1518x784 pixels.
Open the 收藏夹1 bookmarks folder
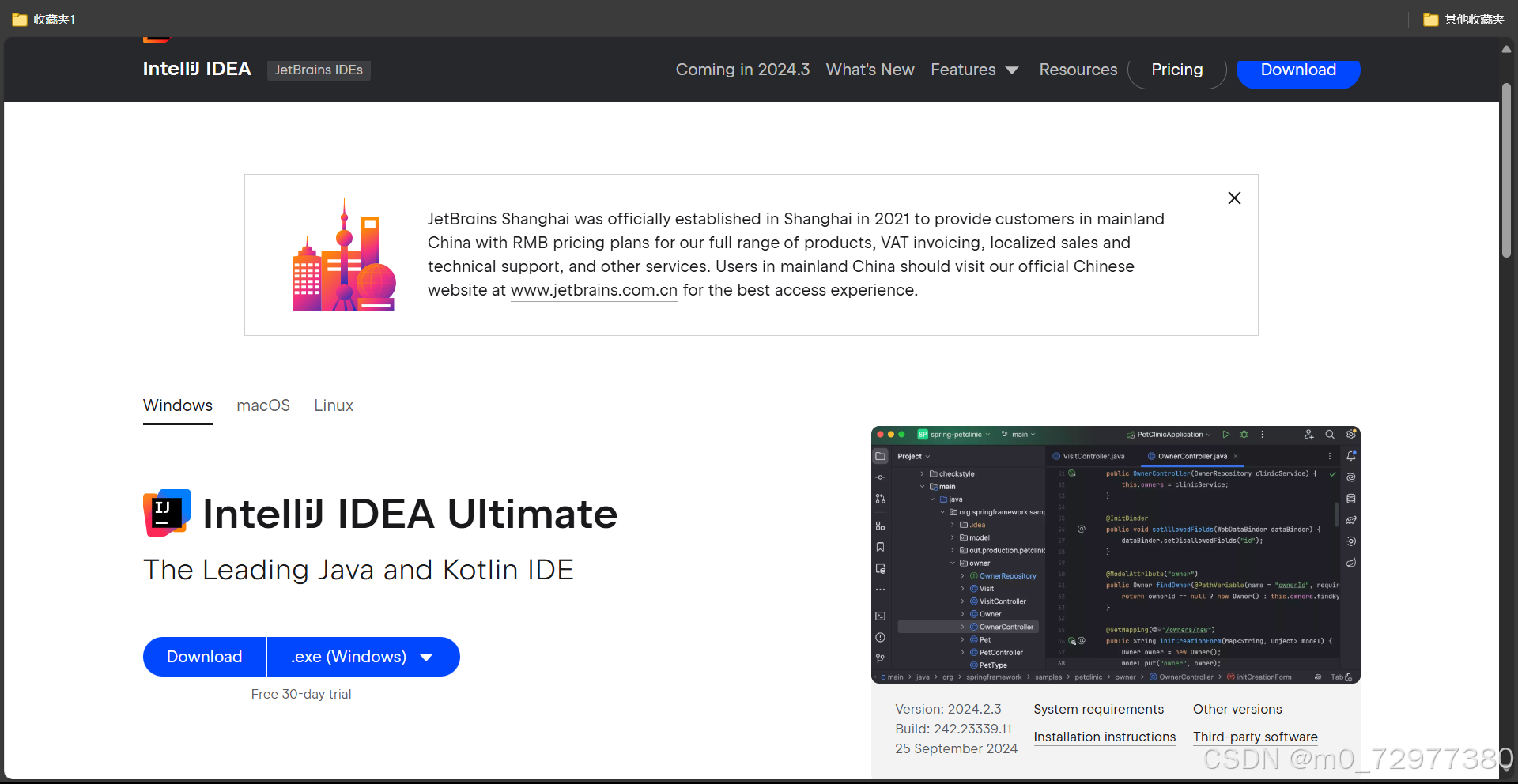tap(43, 19)
